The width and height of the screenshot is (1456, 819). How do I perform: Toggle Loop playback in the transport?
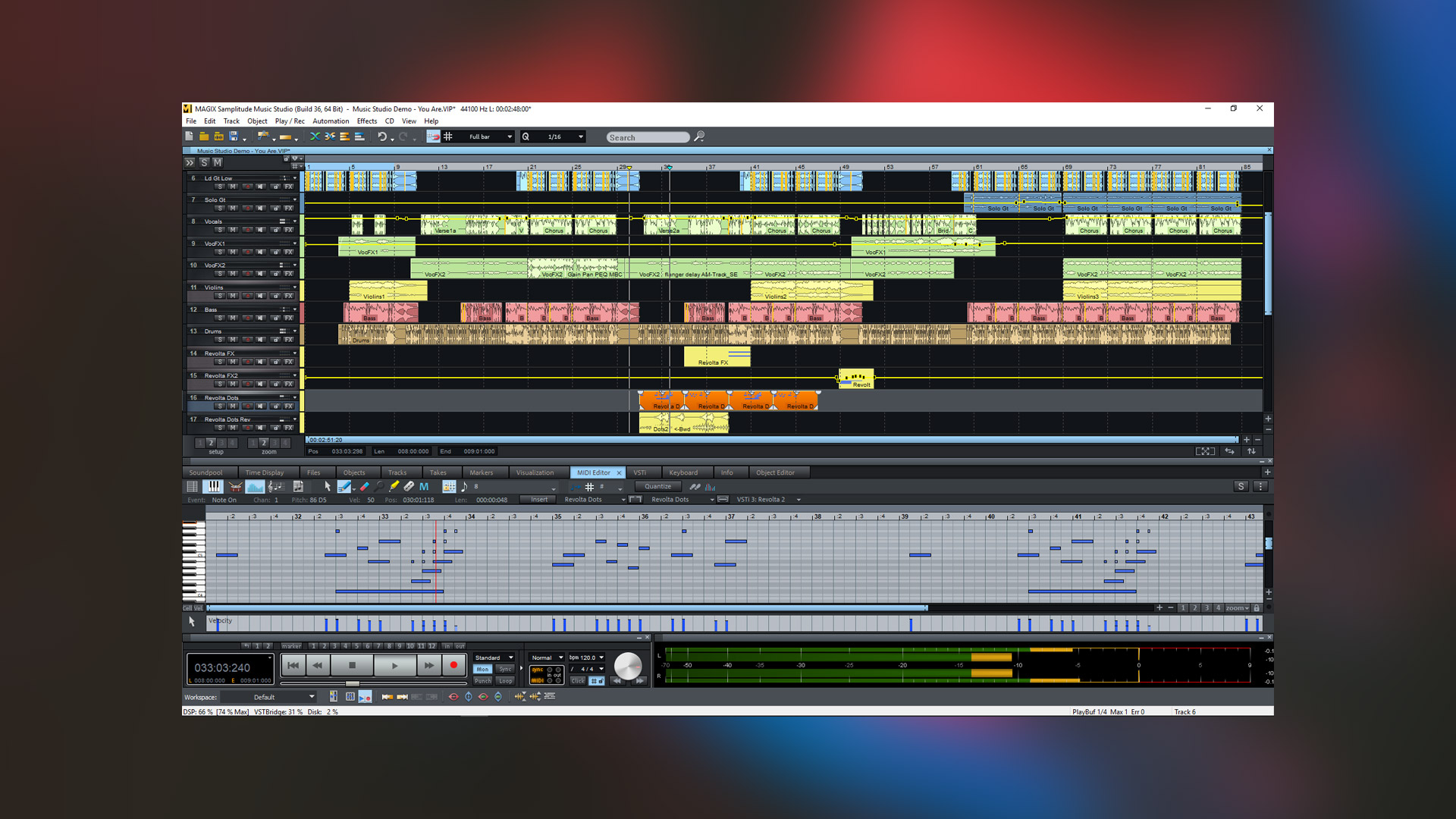(505, 680)
